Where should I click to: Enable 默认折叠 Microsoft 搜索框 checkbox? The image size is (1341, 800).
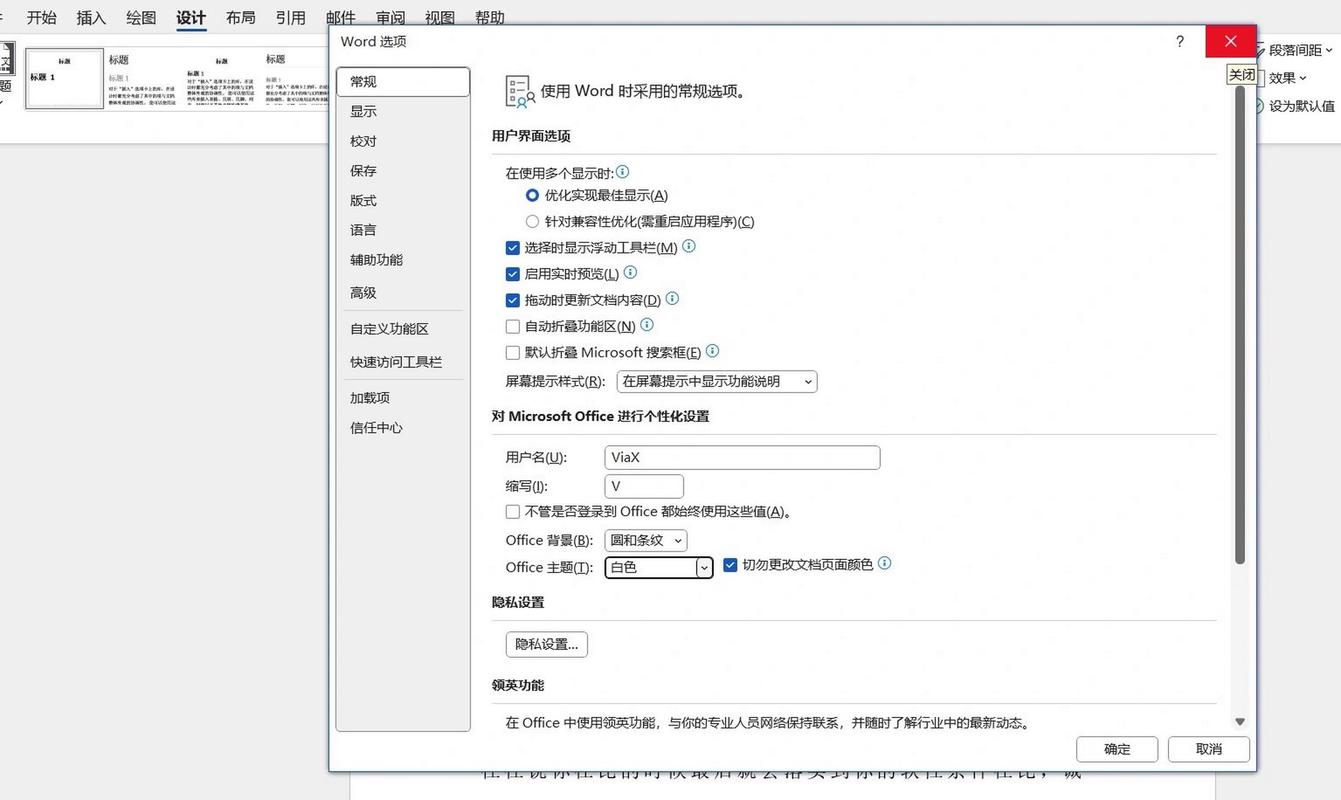[x=513, y=352]
